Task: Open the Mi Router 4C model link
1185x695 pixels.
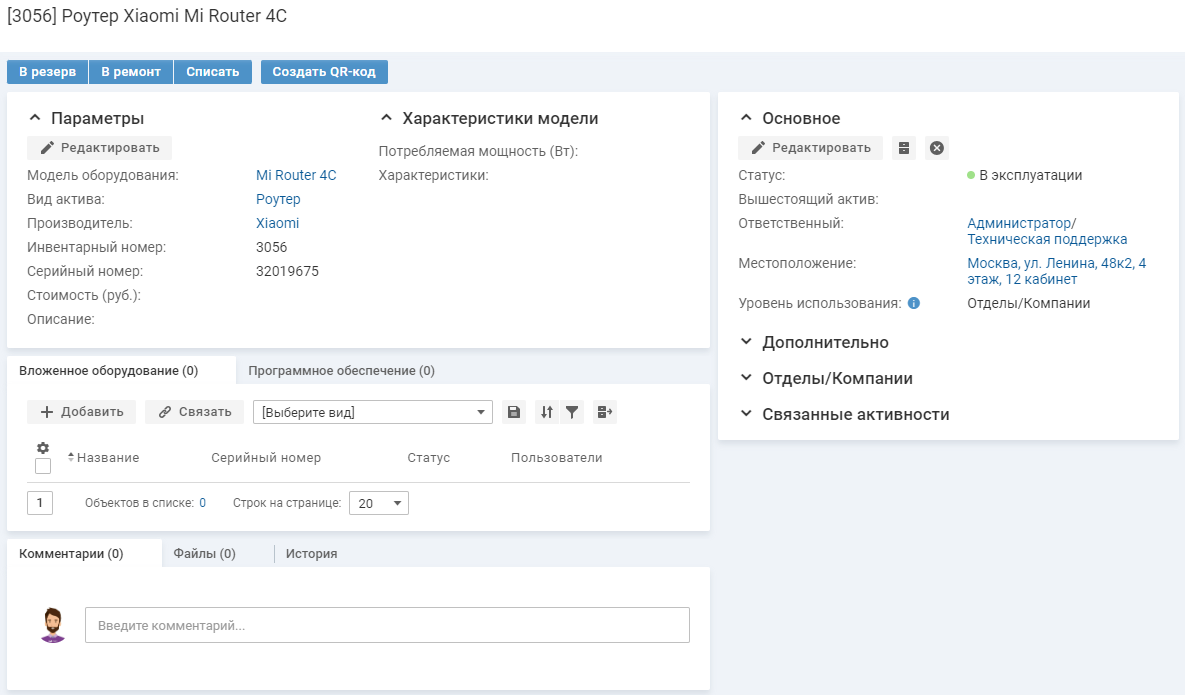Action: point(296,175)
